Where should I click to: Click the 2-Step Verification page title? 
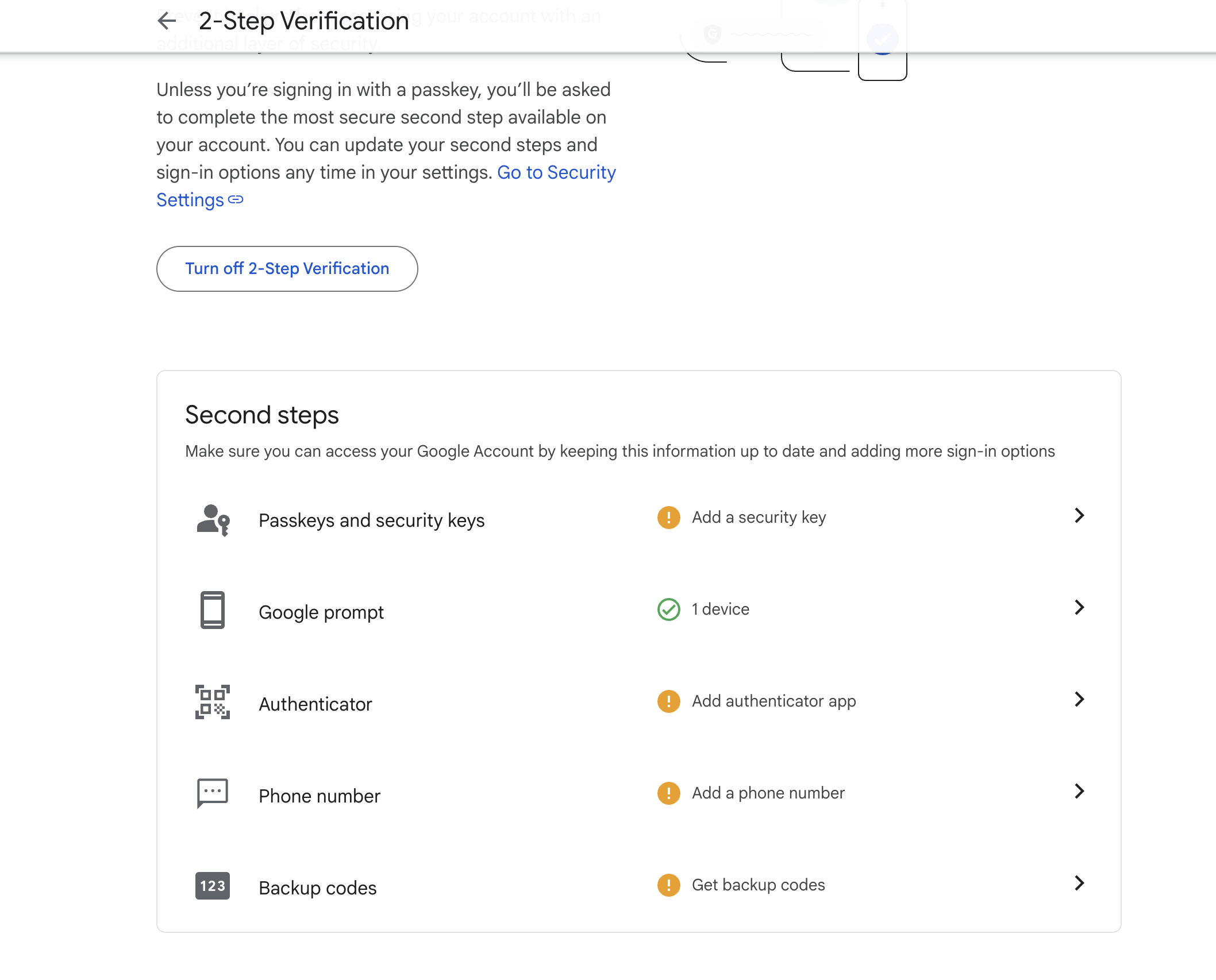point(304,21)
